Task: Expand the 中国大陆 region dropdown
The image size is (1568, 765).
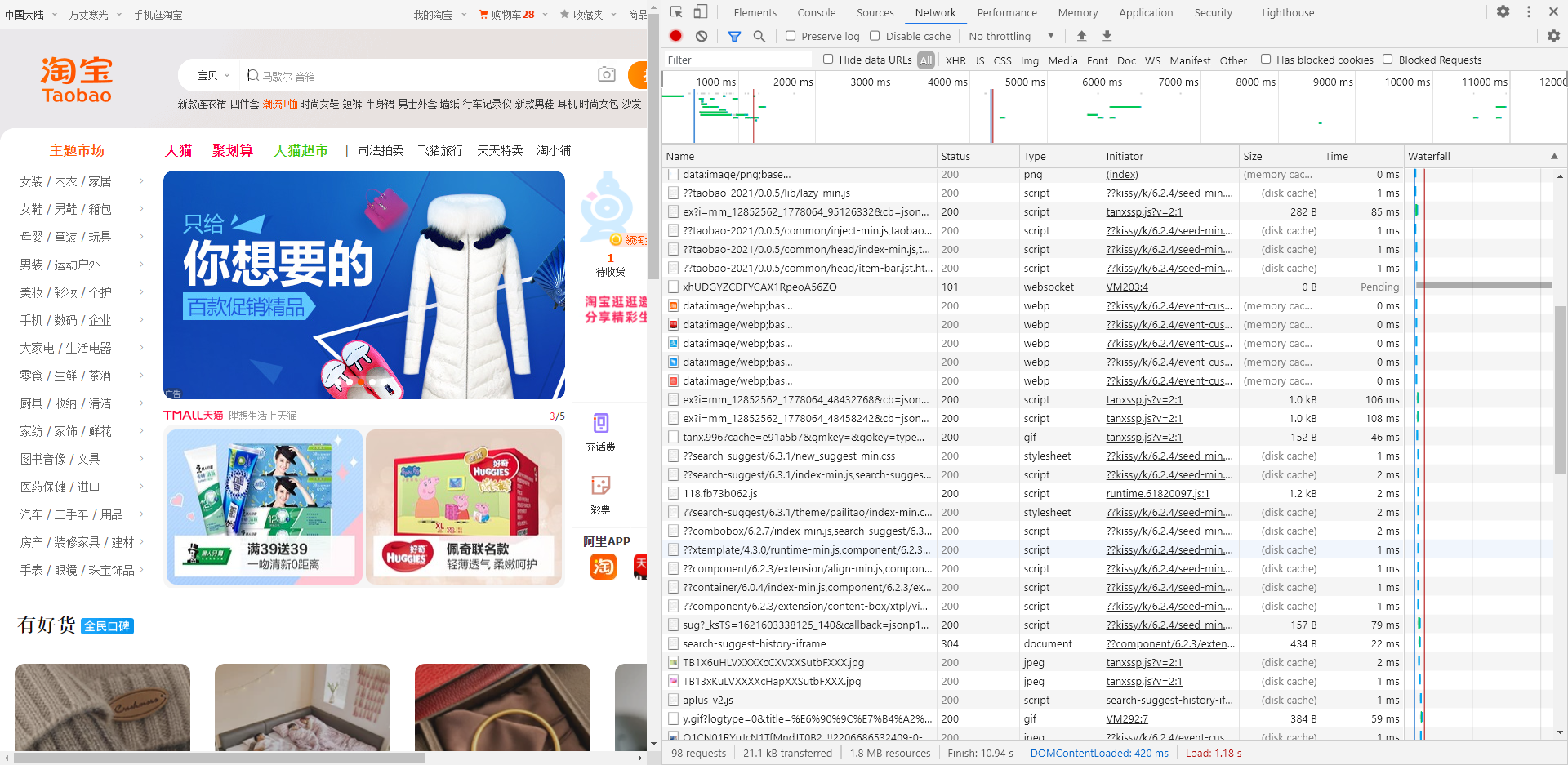Action: [x=55, y=15]
